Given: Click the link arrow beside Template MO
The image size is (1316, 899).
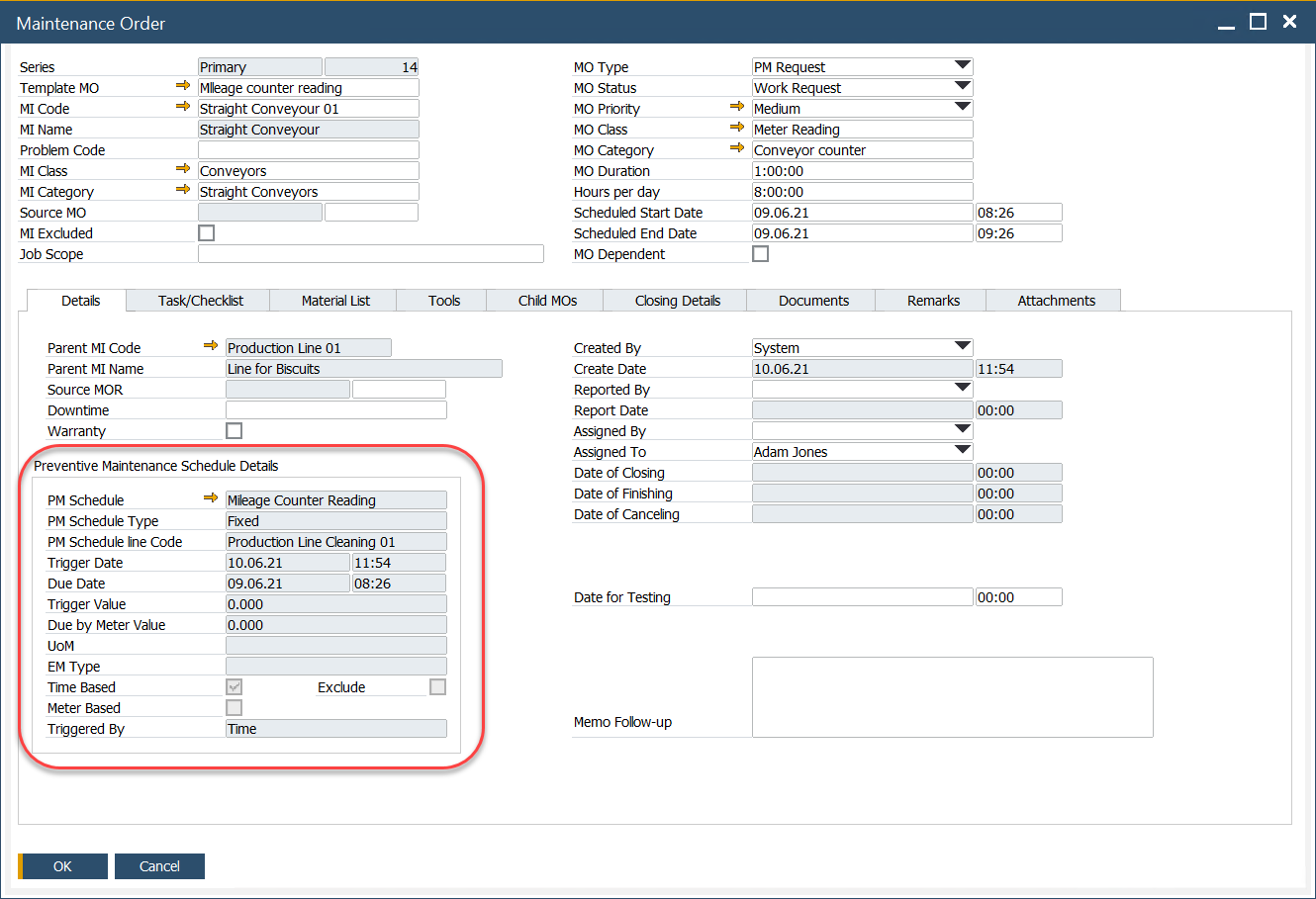Looking at the screenshot, I should pyautogui.click(x=183, y=87).
